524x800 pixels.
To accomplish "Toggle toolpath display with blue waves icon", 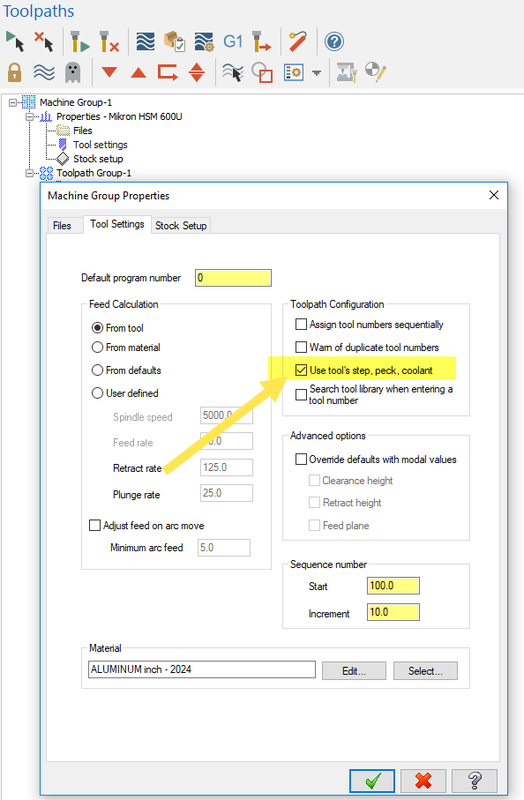I will click(x=44, y=72).
